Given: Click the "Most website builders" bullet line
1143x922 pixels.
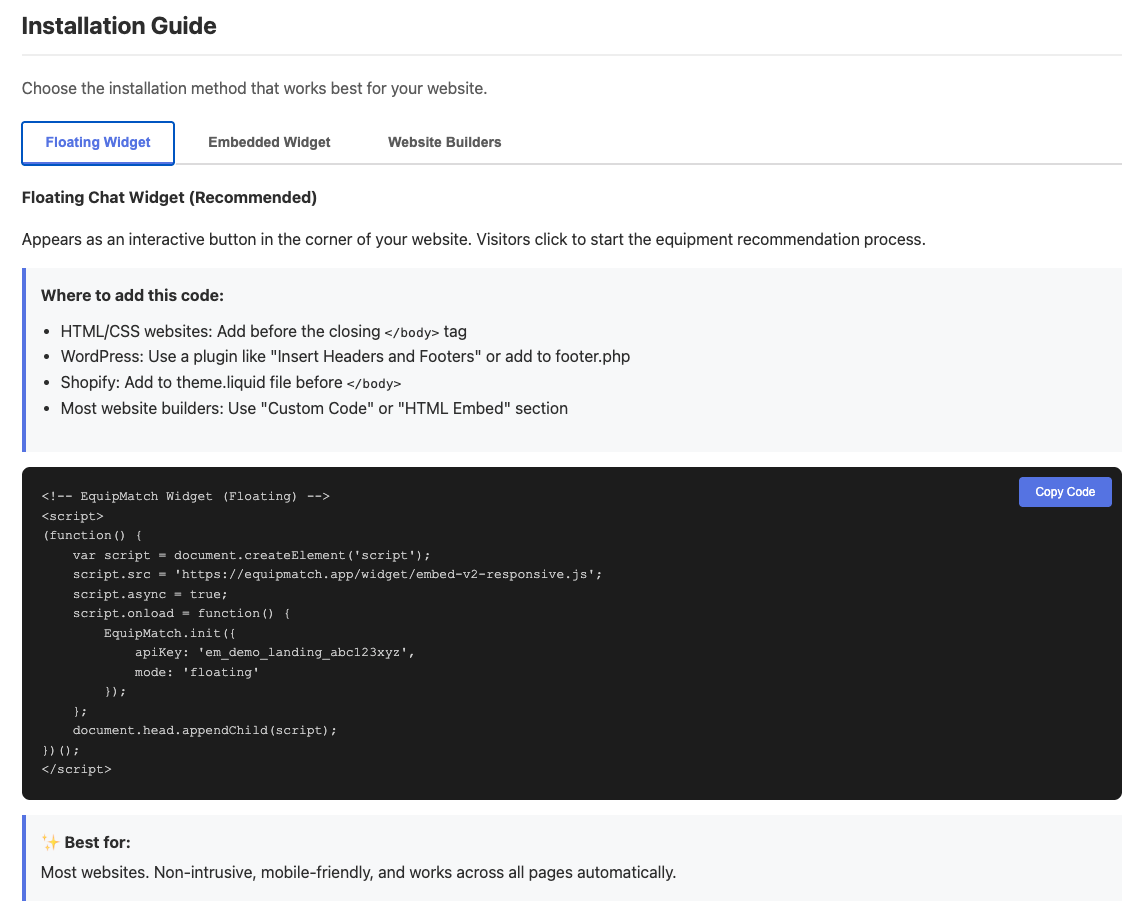Looking at the screenshot, I should 314,408.
